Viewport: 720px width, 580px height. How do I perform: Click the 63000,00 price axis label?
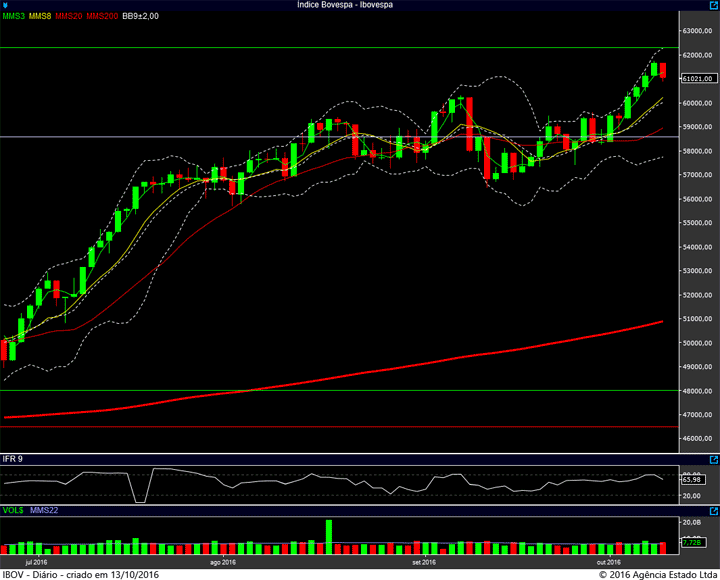click(x=698, y=31)
